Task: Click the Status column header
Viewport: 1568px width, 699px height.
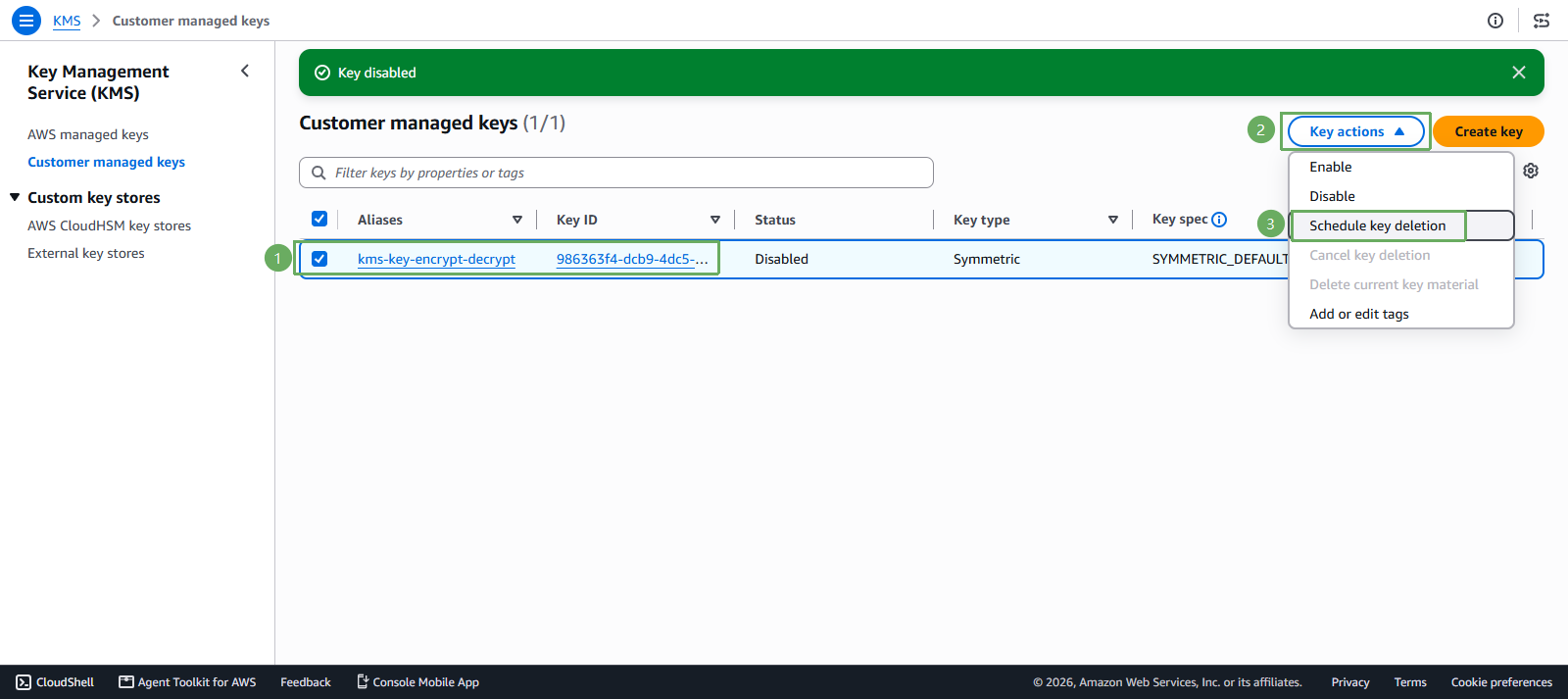Action: (x=775, y=220)
